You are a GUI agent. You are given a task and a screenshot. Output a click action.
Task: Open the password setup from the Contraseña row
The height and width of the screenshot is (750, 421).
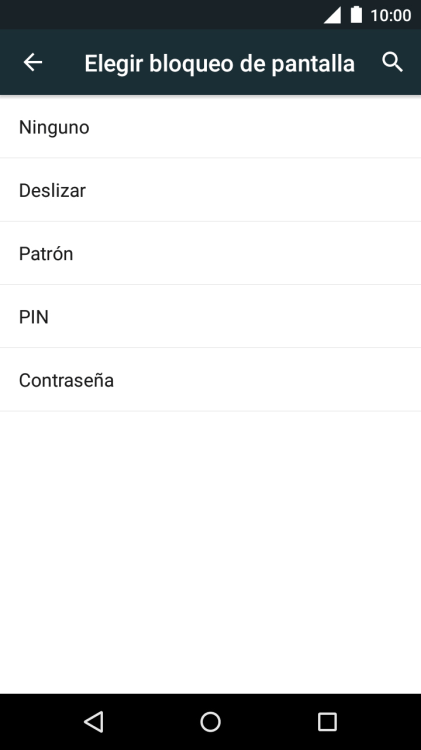click(x=210, y=380)
